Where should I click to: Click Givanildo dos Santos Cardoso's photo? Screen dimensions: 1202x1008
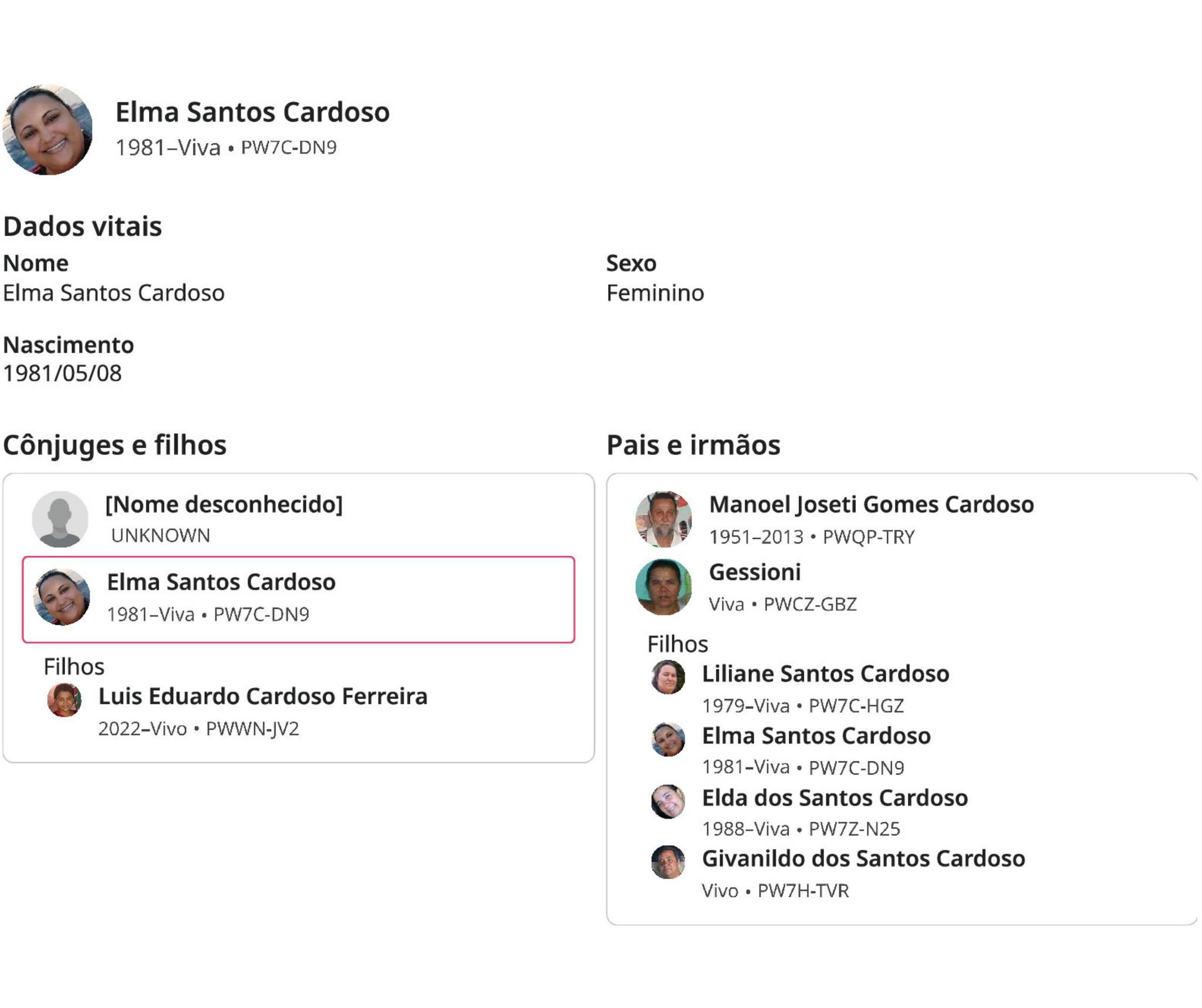tap(668, 862)
